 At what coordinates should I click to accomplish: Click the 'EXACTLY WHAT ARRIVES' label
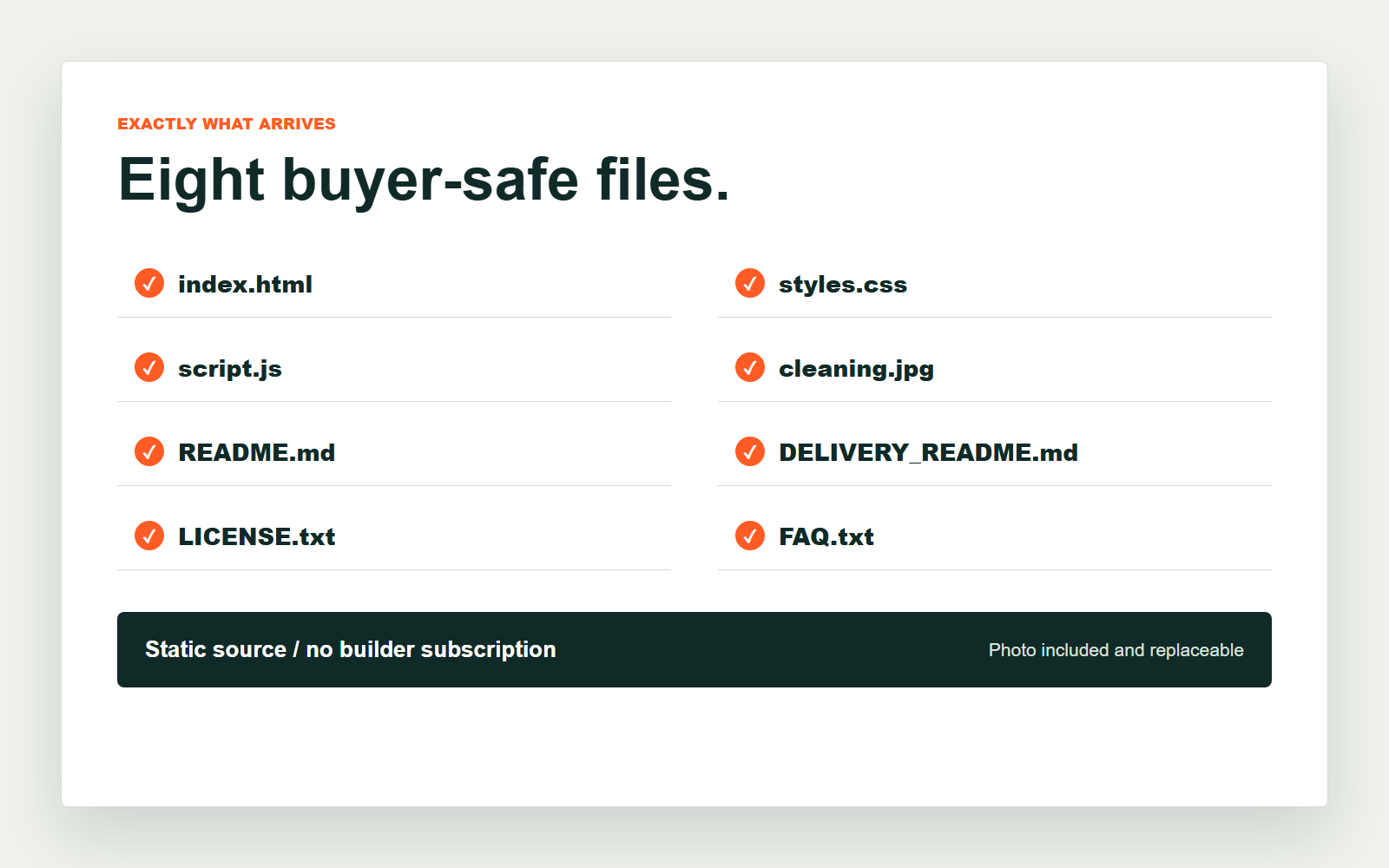pyautogui.click(x=227, y=124)
